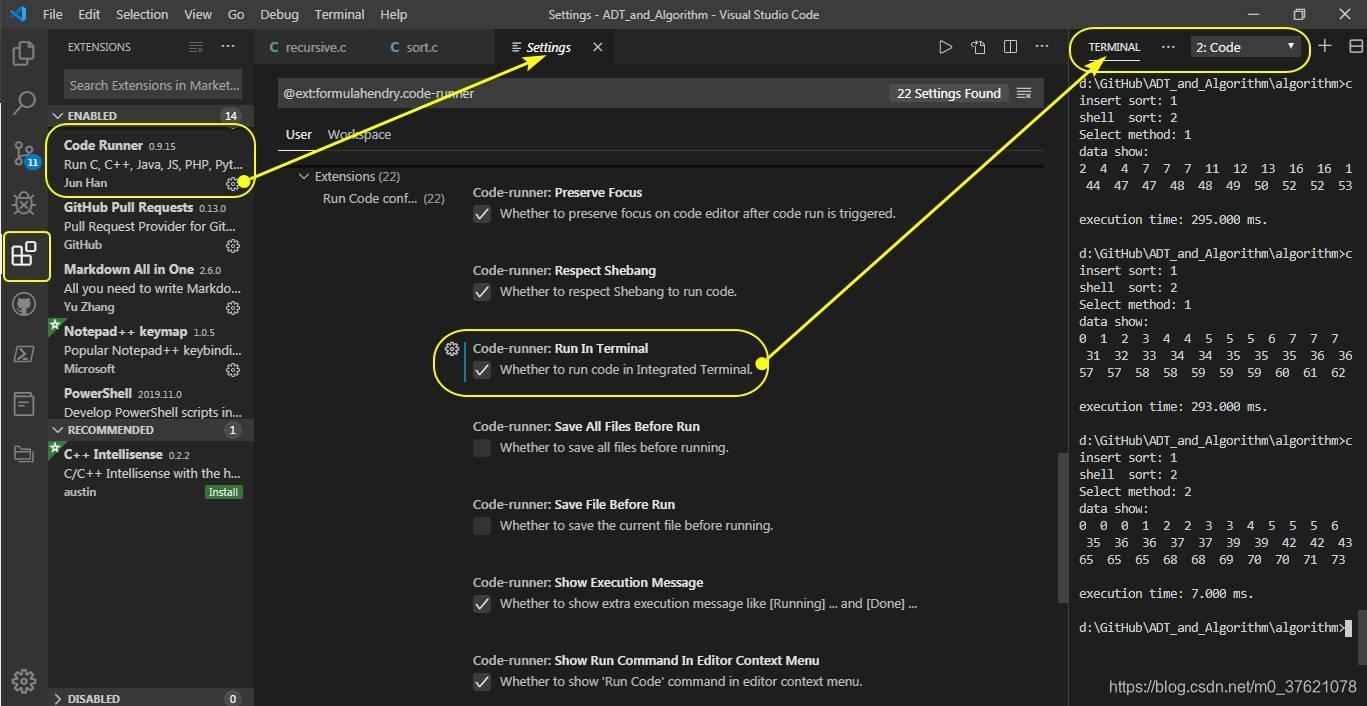
Task: Click the folders icon above the manage gear
Action: click(24, 455)
